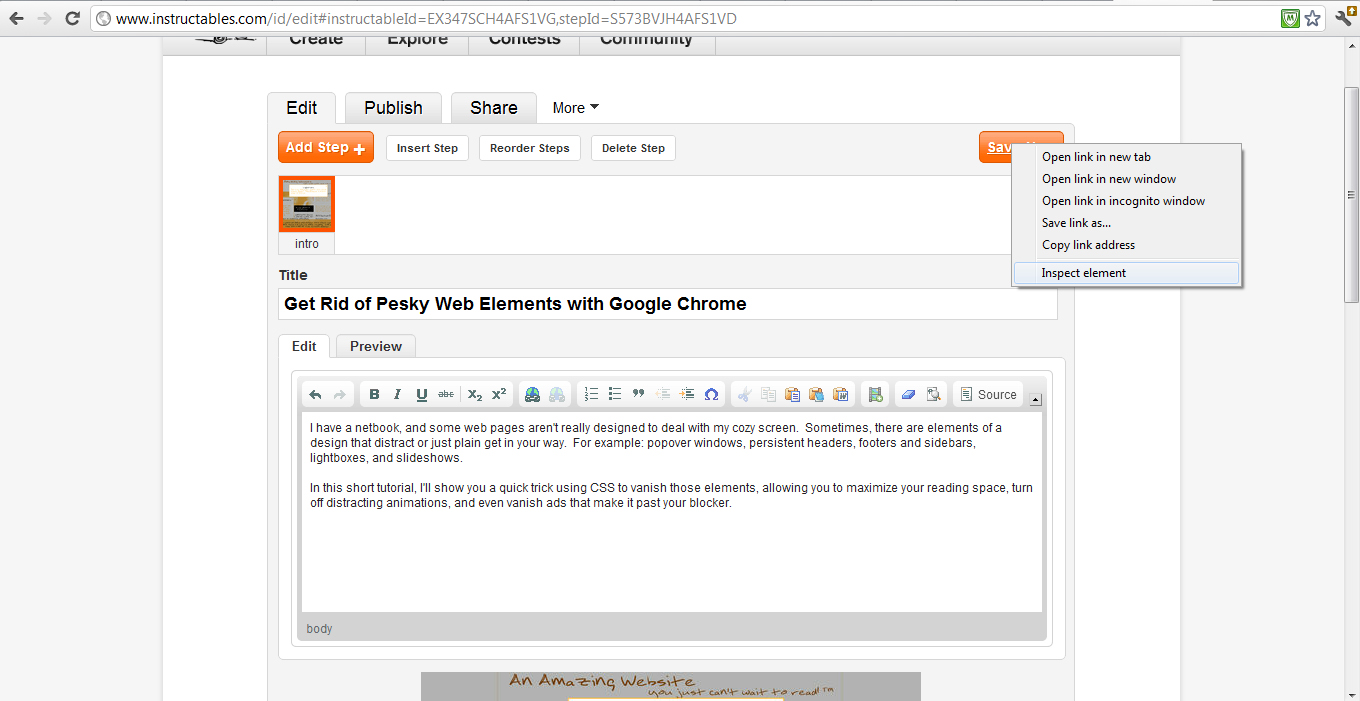
Task: Click the browser Forward button
Action: (44, 18)
